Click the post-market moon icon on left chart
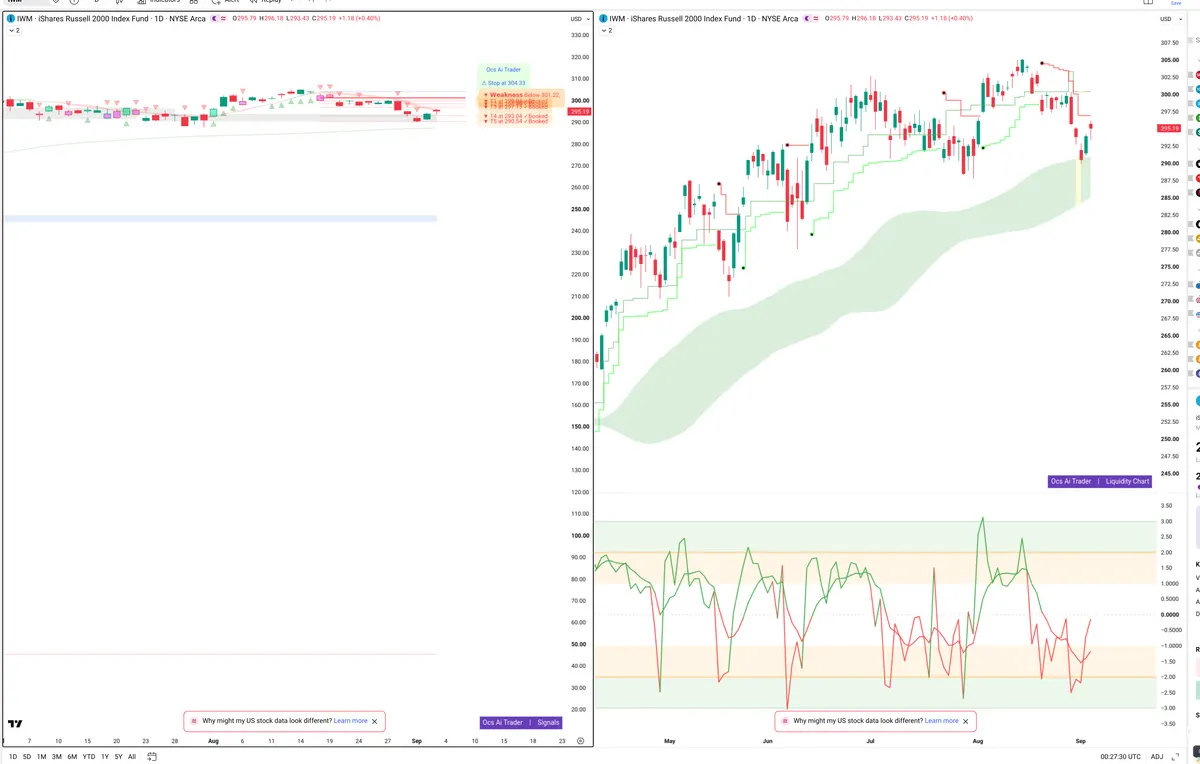The height and width of the screenshot is (764, 1200). [x=215, y=19]
